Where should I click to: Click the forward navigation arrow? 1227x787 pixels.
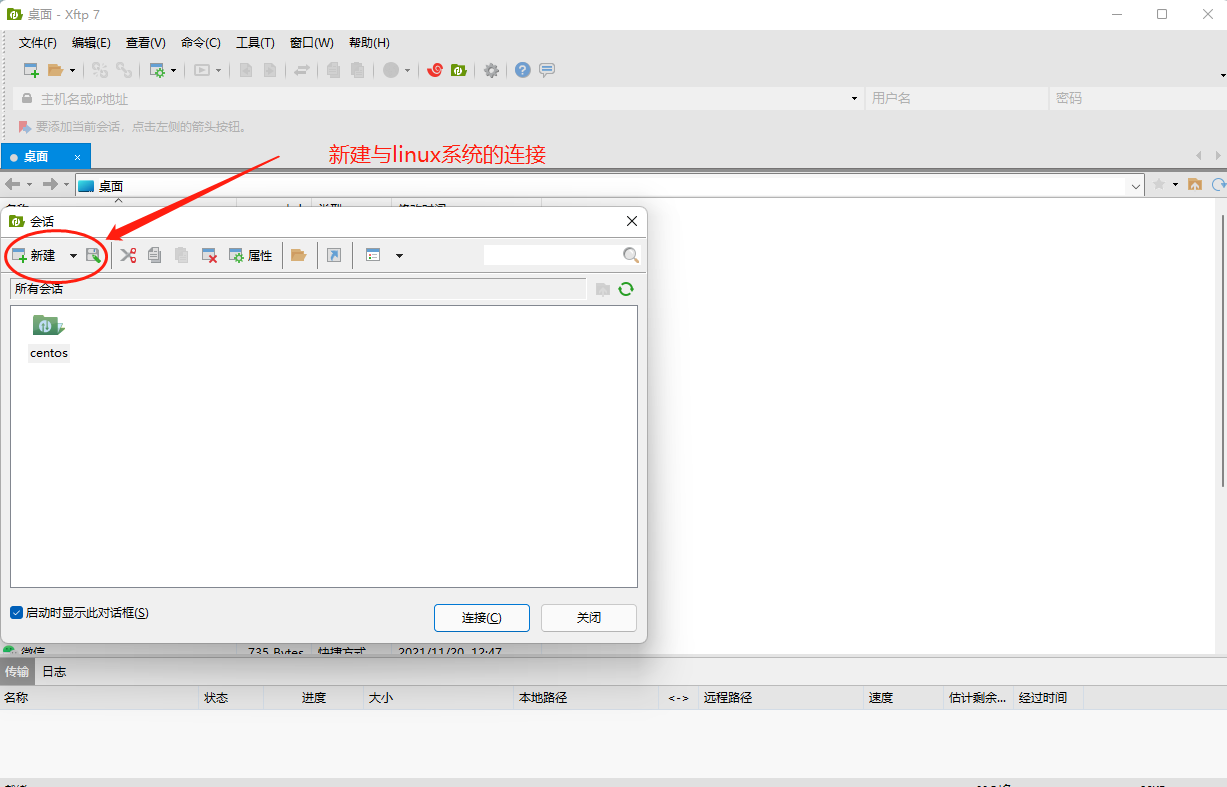(50, 185)
